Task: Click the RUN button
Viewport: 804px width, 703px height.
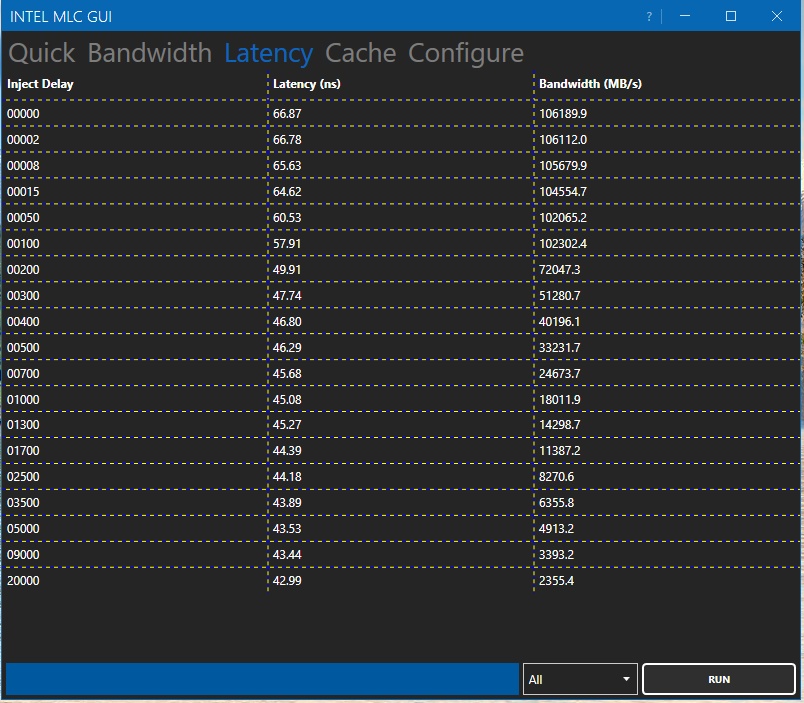Action: point(718,679)
